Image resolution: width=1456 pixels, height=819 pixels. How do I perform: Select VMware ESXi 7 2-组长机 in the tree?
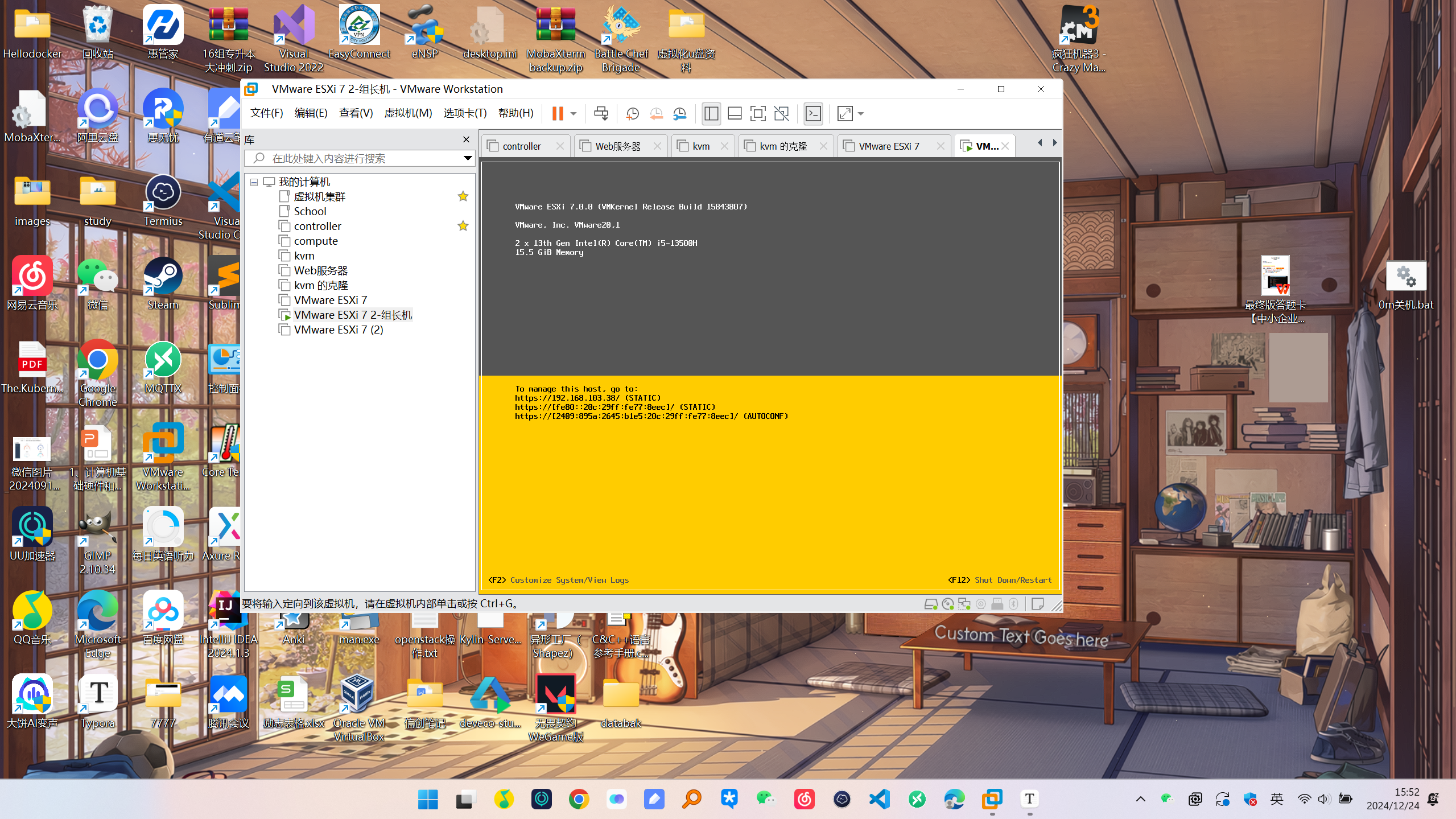(353, 315)
